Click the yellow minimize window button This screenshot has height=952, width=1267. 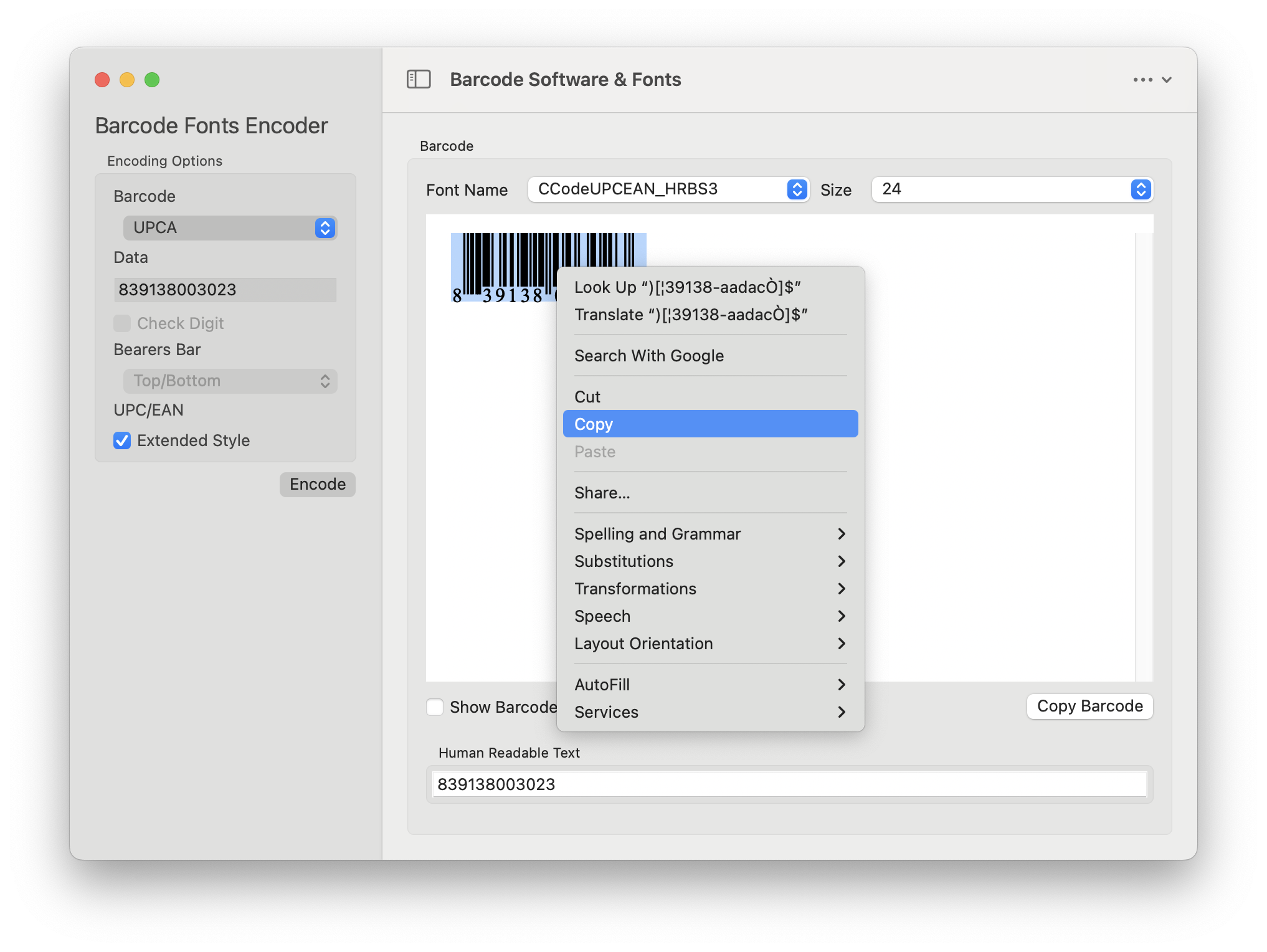point(127,80)
